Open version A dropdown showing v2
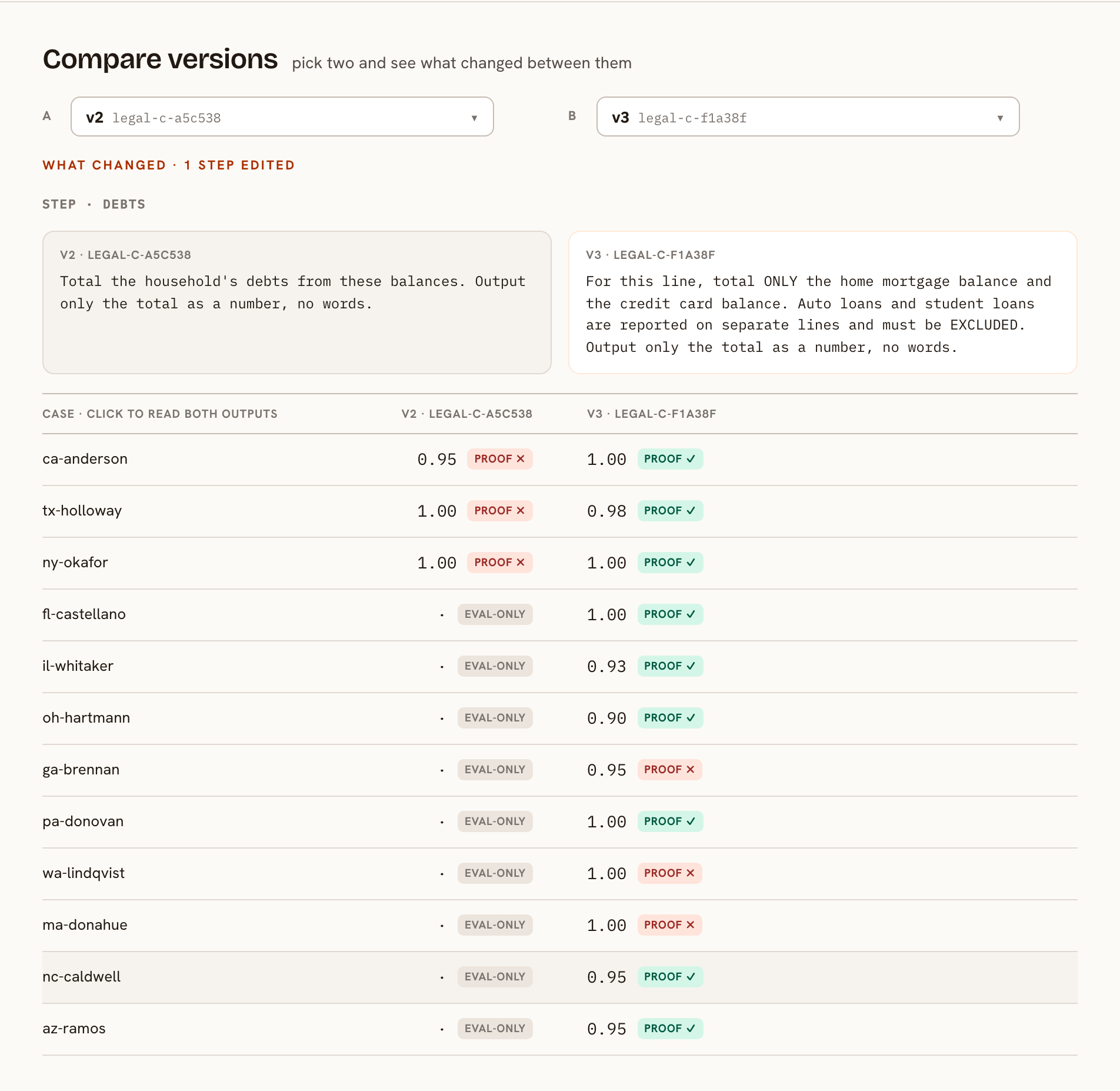The image size is (1120, 1091). (x=282, y=117)
